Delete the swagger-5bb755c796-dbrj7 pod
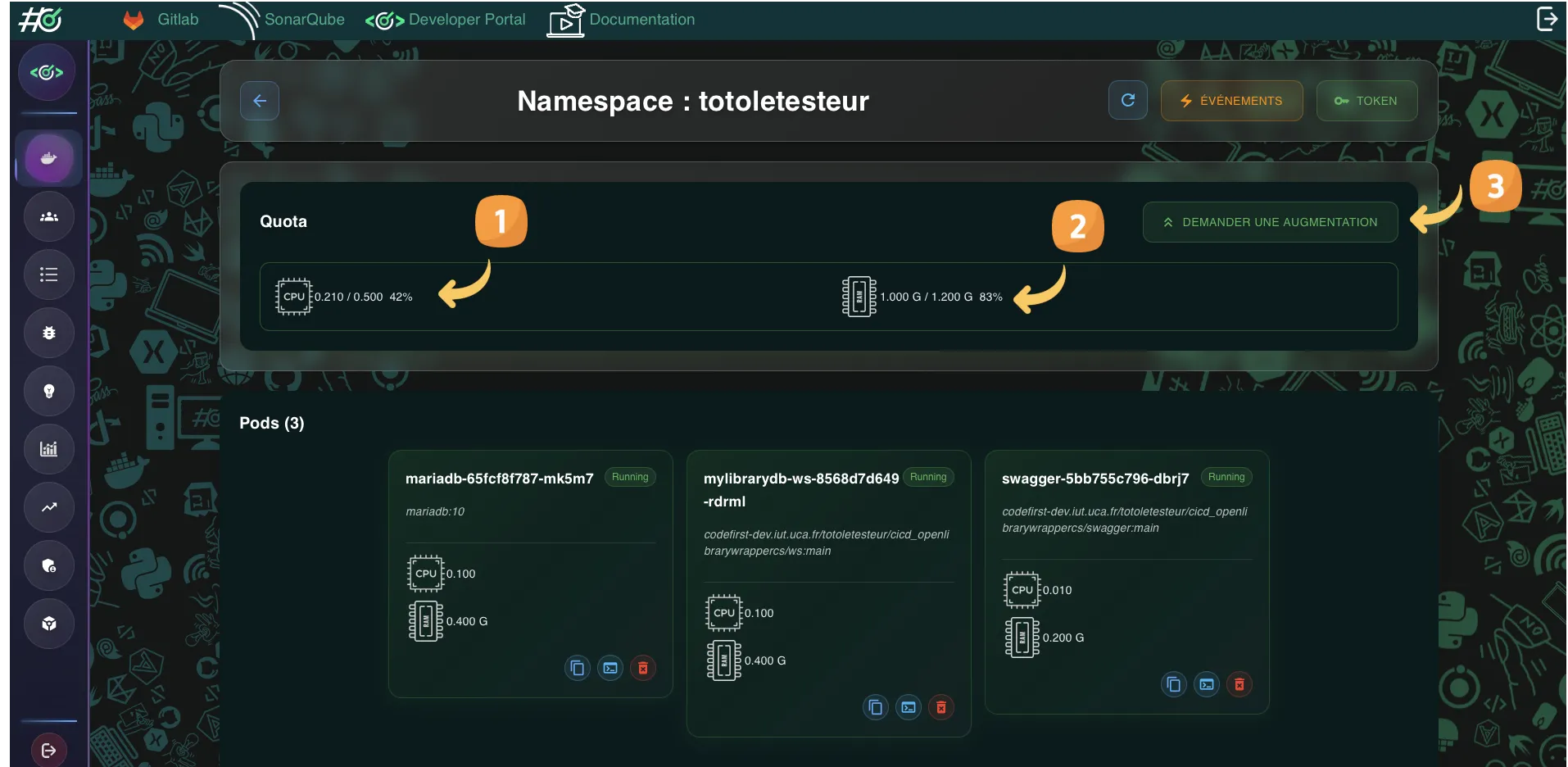Viewport: 1568px width, 767px height. click(1239, 685)
